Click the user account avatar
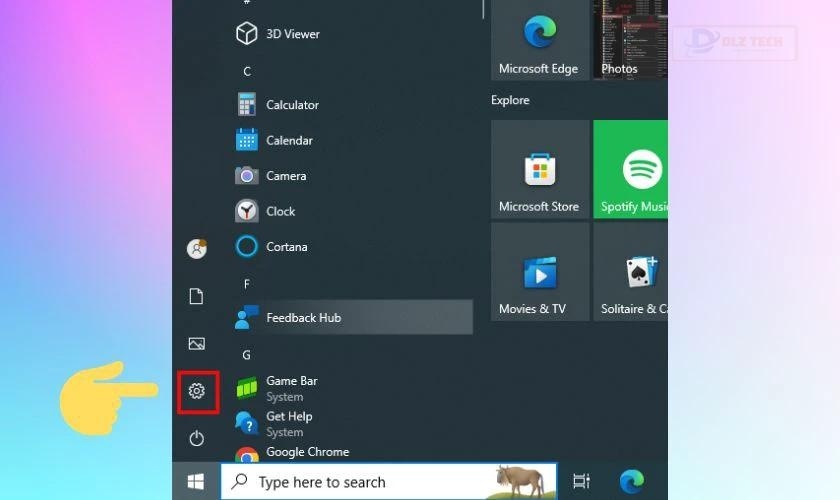 pyautogui.click(x=197, y=249)
